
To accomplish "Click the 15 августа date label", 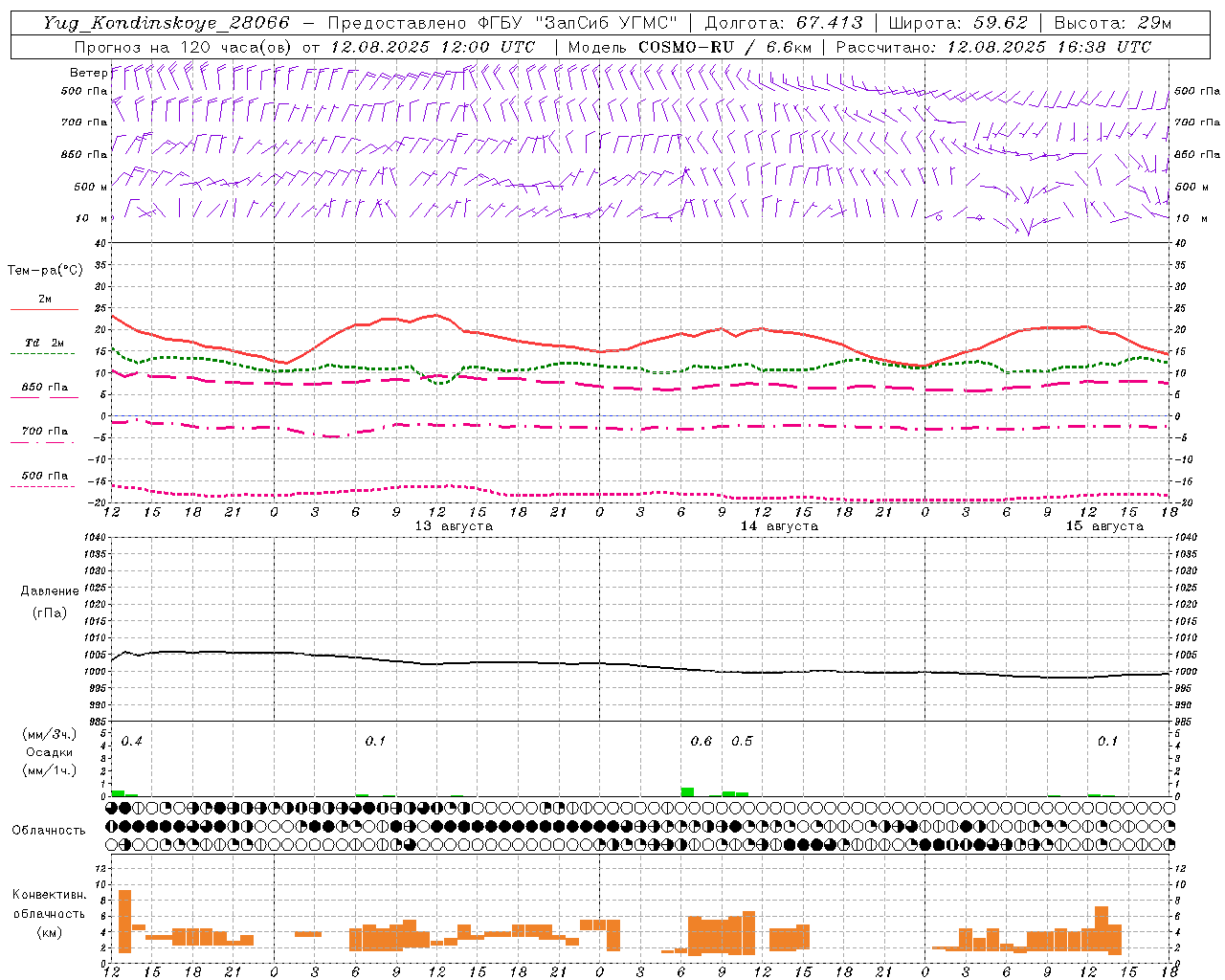I will tap(1104, 526).
